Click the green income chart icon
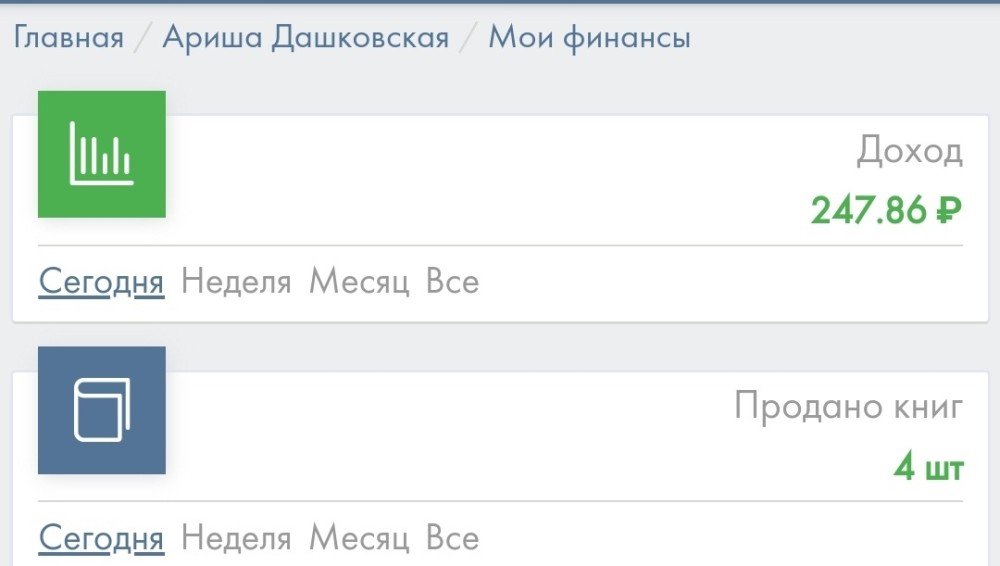Image resolution: width=1000 pixels, height=566 pixels. click(101, 154)
